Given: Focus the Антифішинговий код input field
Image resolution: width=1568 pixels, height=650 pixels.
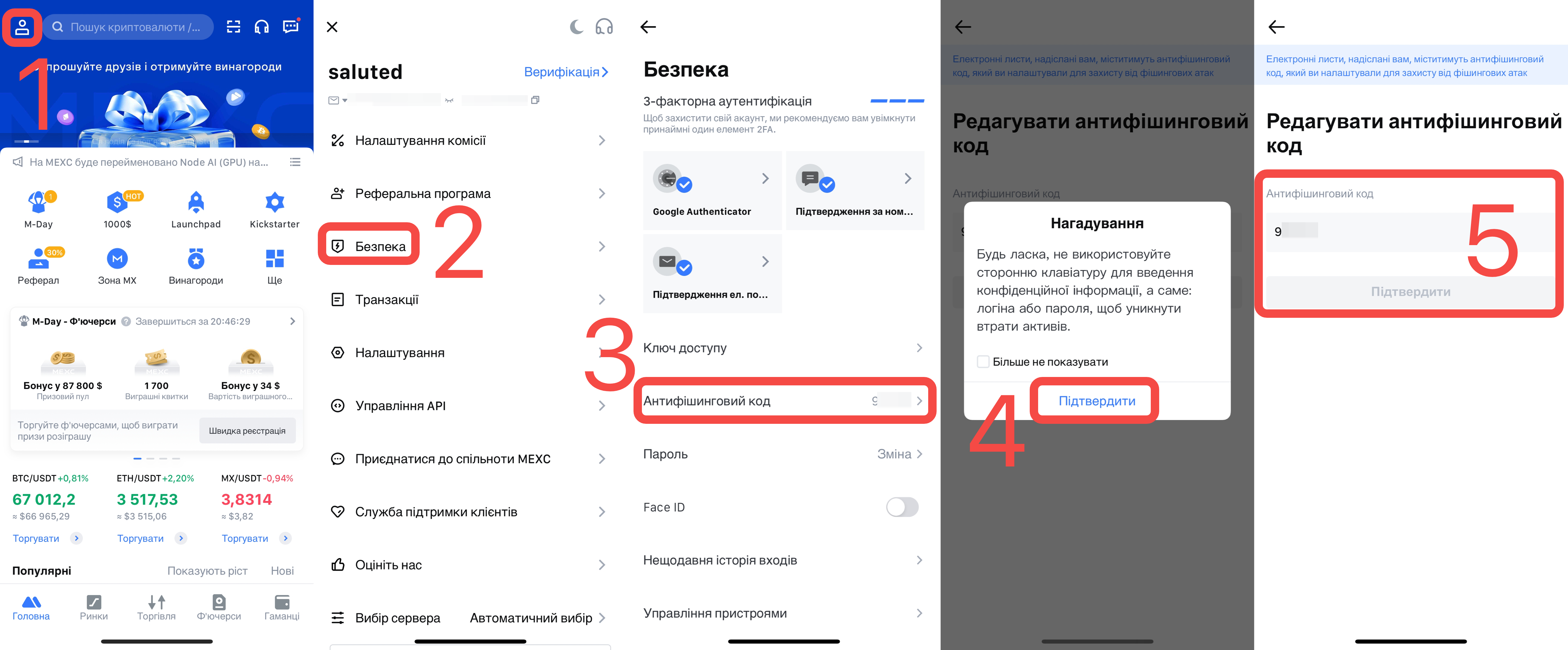Looking at the screenshot, I should [x=1410, y=232].
